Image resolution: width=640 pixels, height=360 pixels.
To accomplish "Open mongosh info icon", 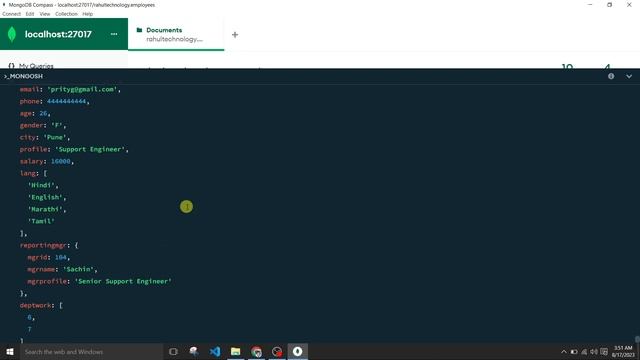I will tap(611, 76).
